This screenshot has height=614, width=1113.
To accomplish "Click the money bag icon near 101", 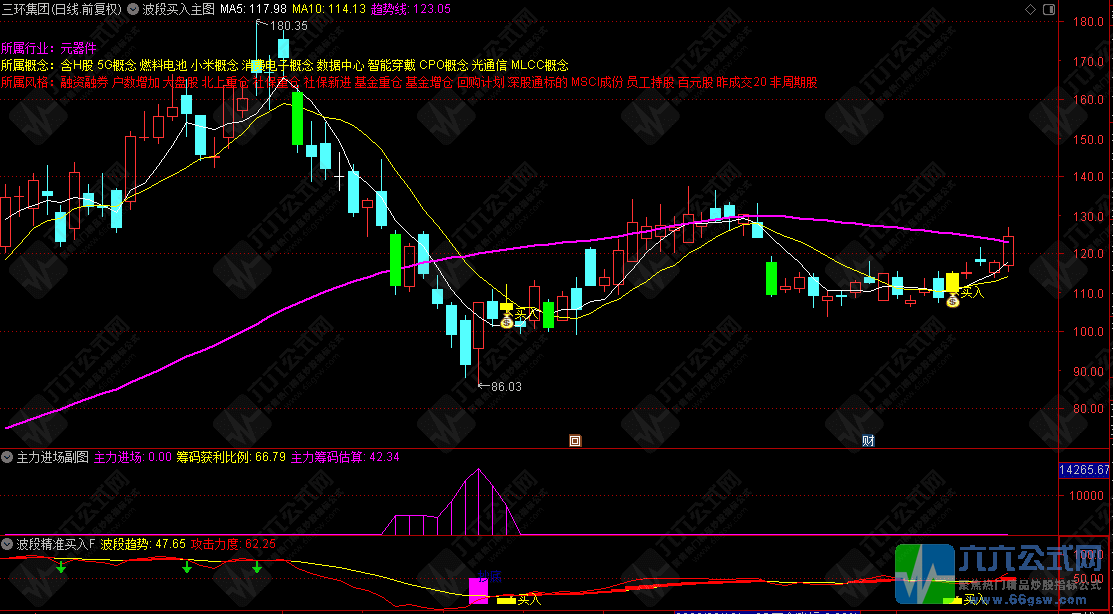I will pyautogui.click(x=506, y=322).
